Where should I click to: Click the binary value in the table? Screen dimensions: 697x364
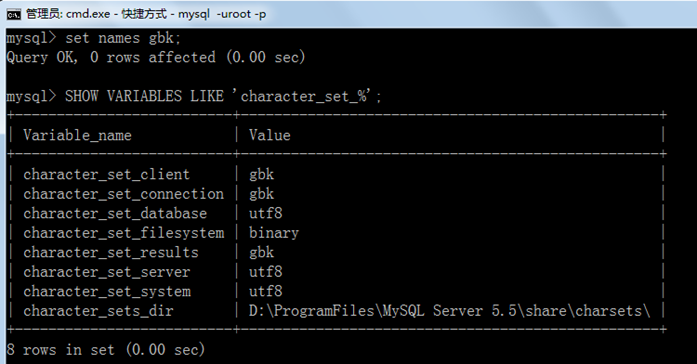coord(274,233)
